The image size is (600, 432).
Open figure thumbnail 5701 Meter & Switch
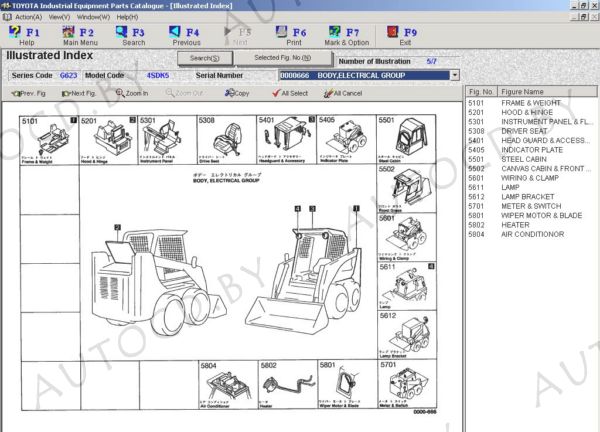pos(406,385)
